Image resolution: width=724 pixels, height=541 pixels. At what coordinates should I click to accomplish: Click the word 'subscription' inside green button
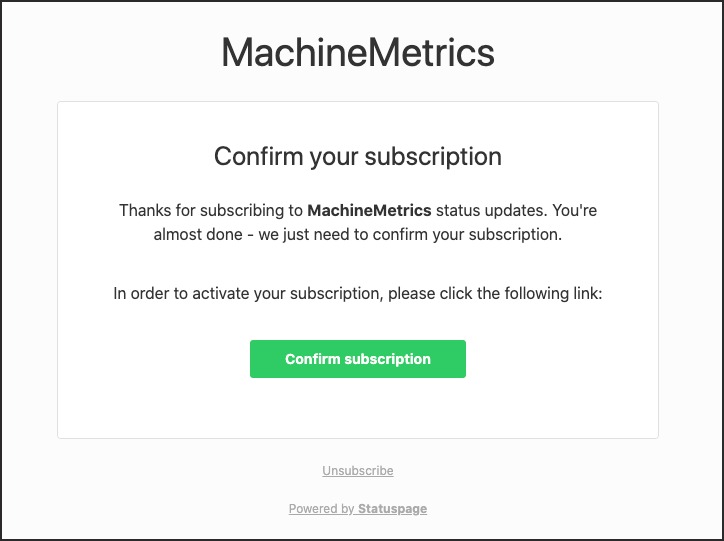pyautogui.click(x=387, y=359)
